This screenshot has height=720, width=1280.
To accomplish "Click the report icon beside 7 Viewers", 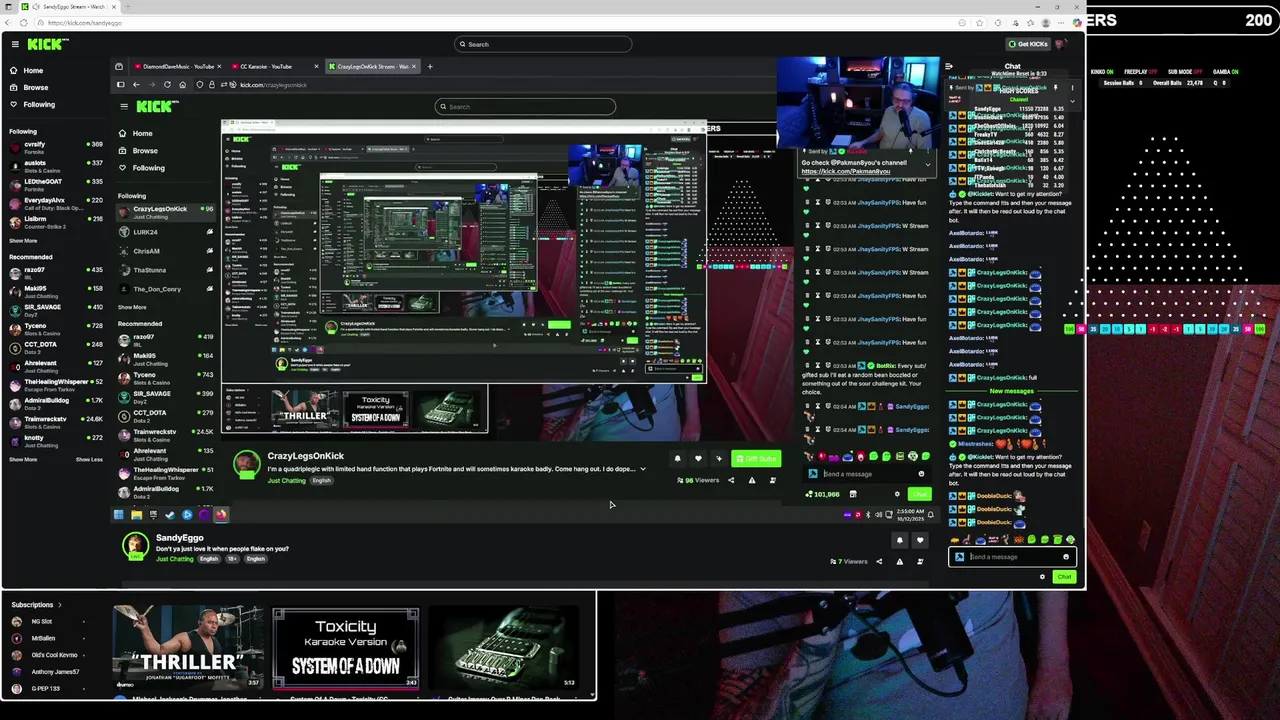I will tap(899, 561).
